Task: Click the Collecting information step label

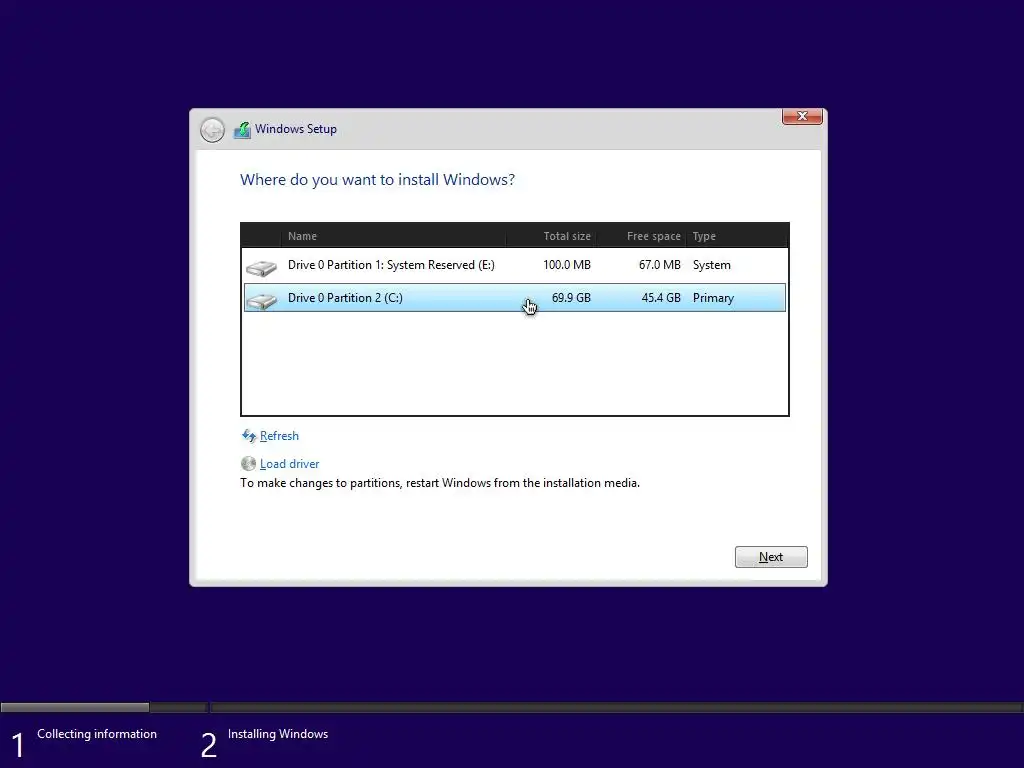Action: tap(97, 734)
